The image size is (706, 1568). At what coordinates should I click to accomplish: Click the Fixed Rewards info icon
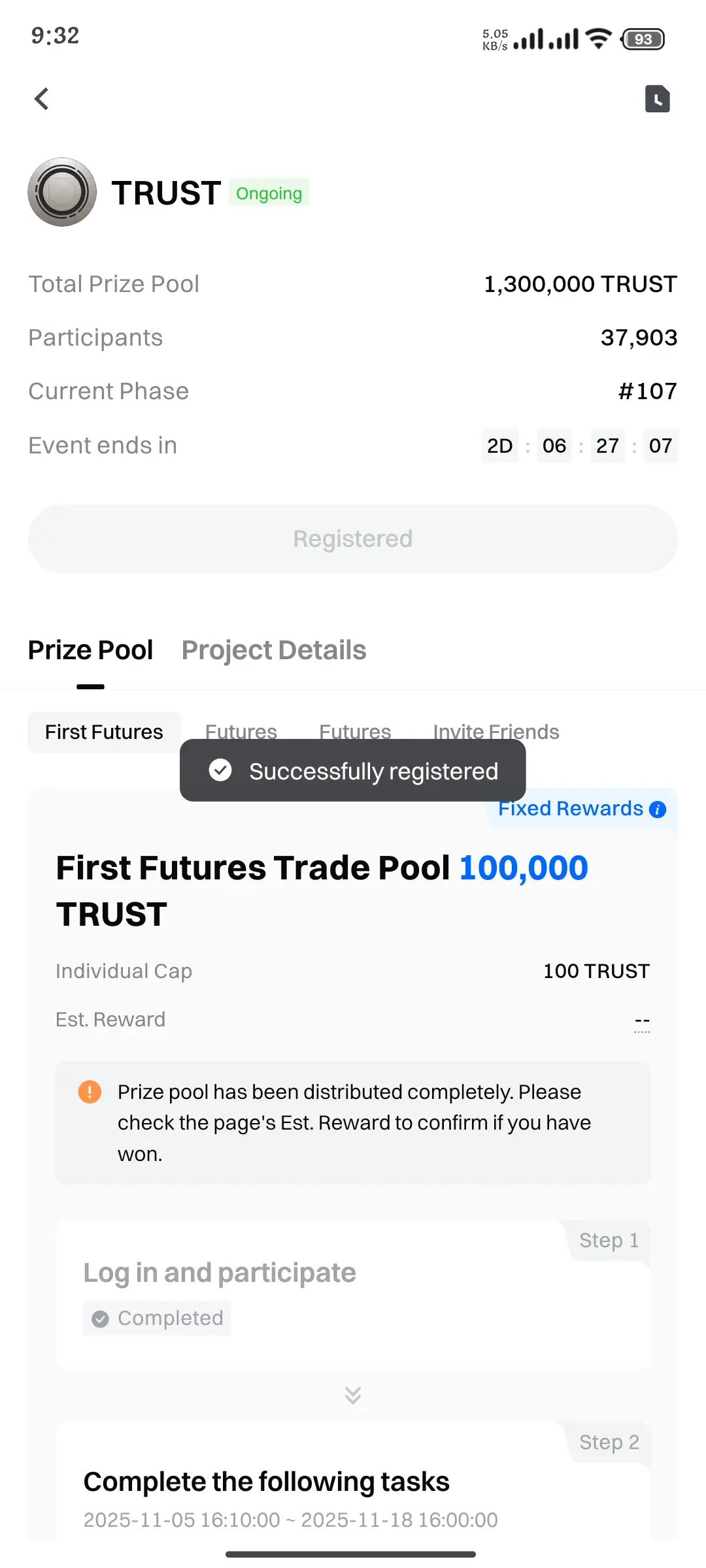[658, 809]
